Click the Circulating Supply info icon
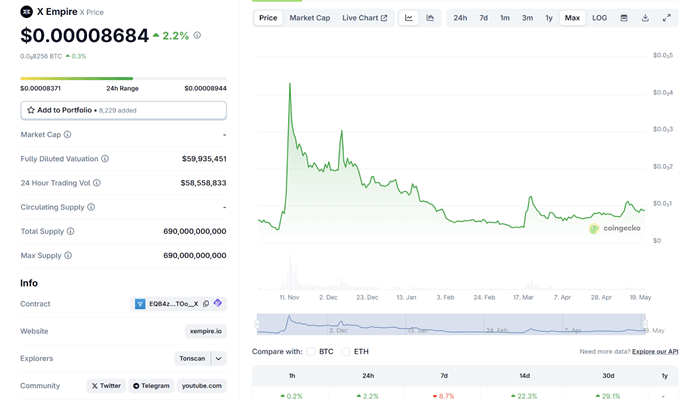The height and width of the screenshot is (400, 700). tap(91, 207)
